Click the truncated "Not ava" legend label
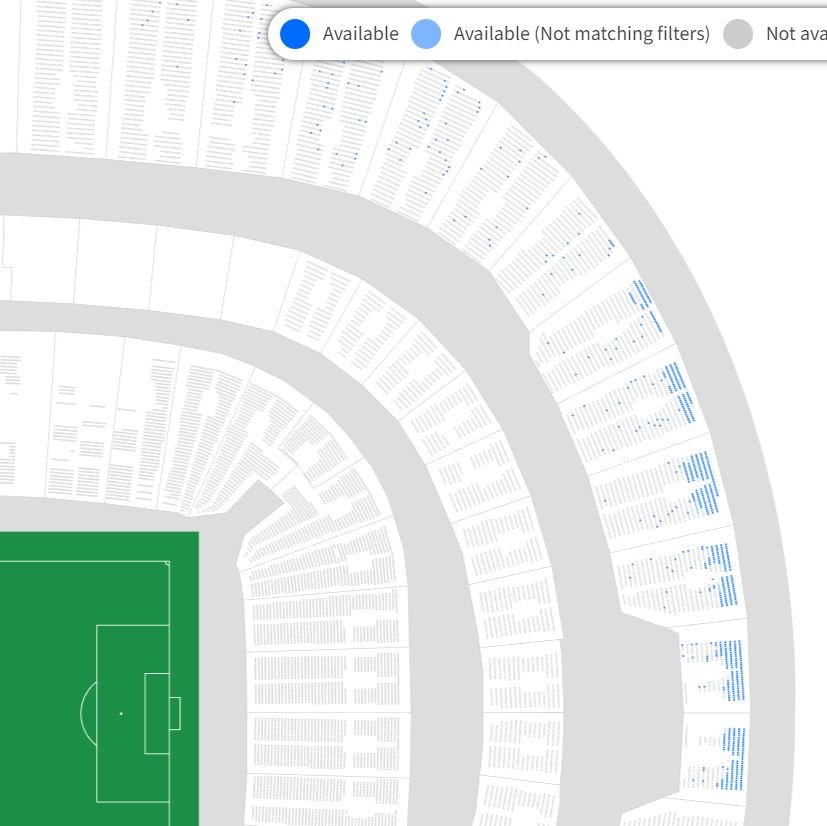The width and height of the screenshot is (827, 826). tap(795, 34)
